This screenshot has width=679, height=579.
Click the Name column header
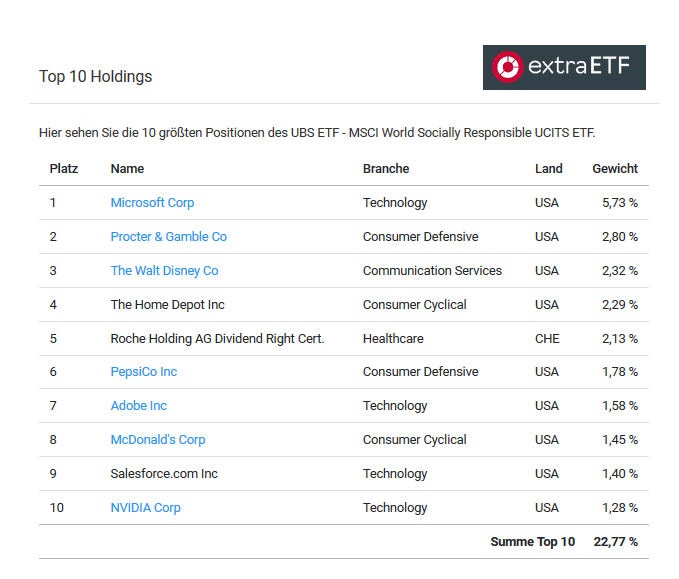[x=127, y=168]
